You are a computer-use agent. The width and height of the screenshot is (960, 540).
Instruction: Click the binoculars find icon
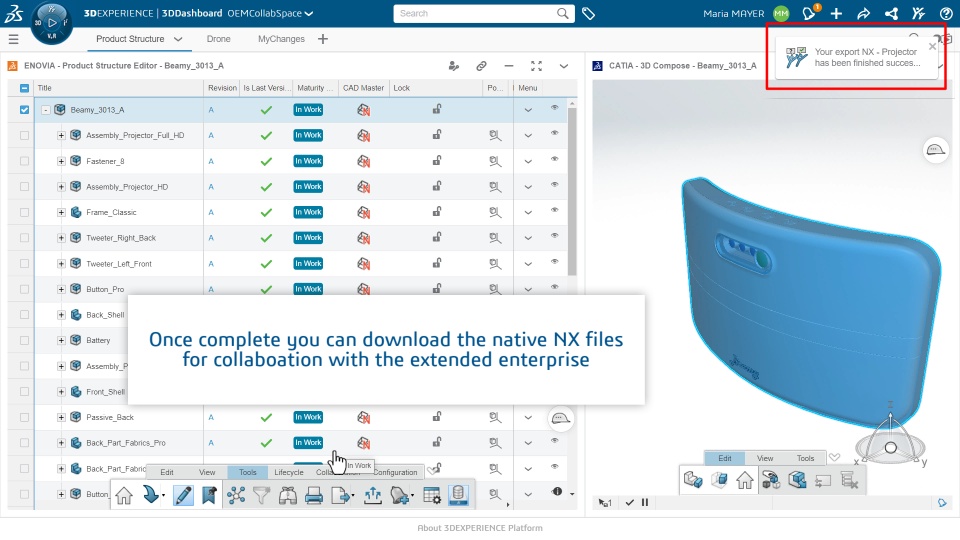288,495
